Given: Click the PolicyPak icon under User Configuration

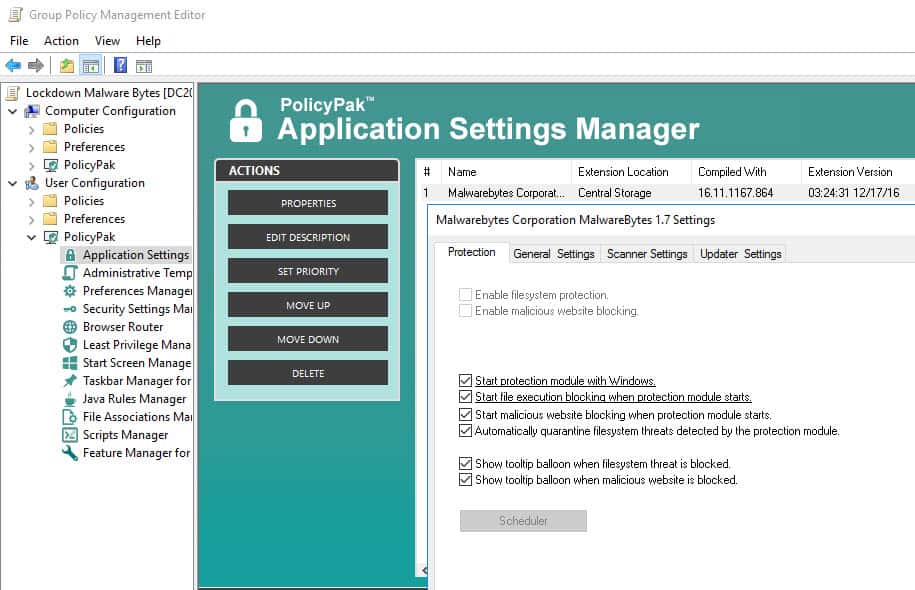Looking at the screenshot, I should 51,237.
